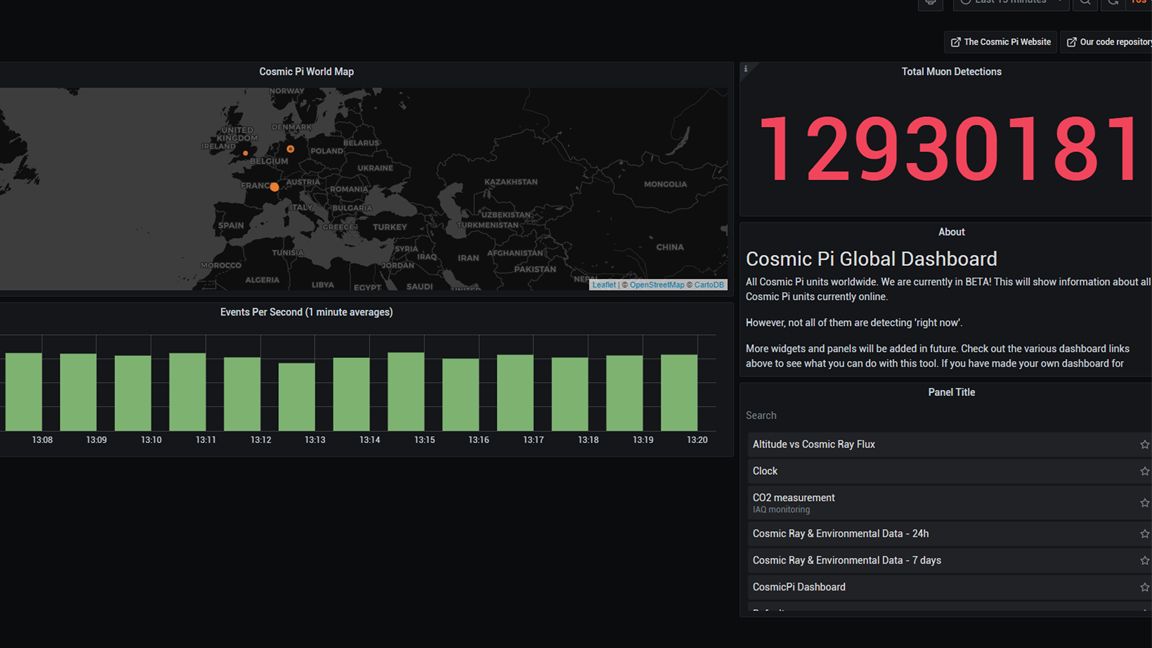This screenshot has height=648, width=1152.
Task: Open the Cosmic Pi World Map panel menu
Action: [x=306, y=72]
